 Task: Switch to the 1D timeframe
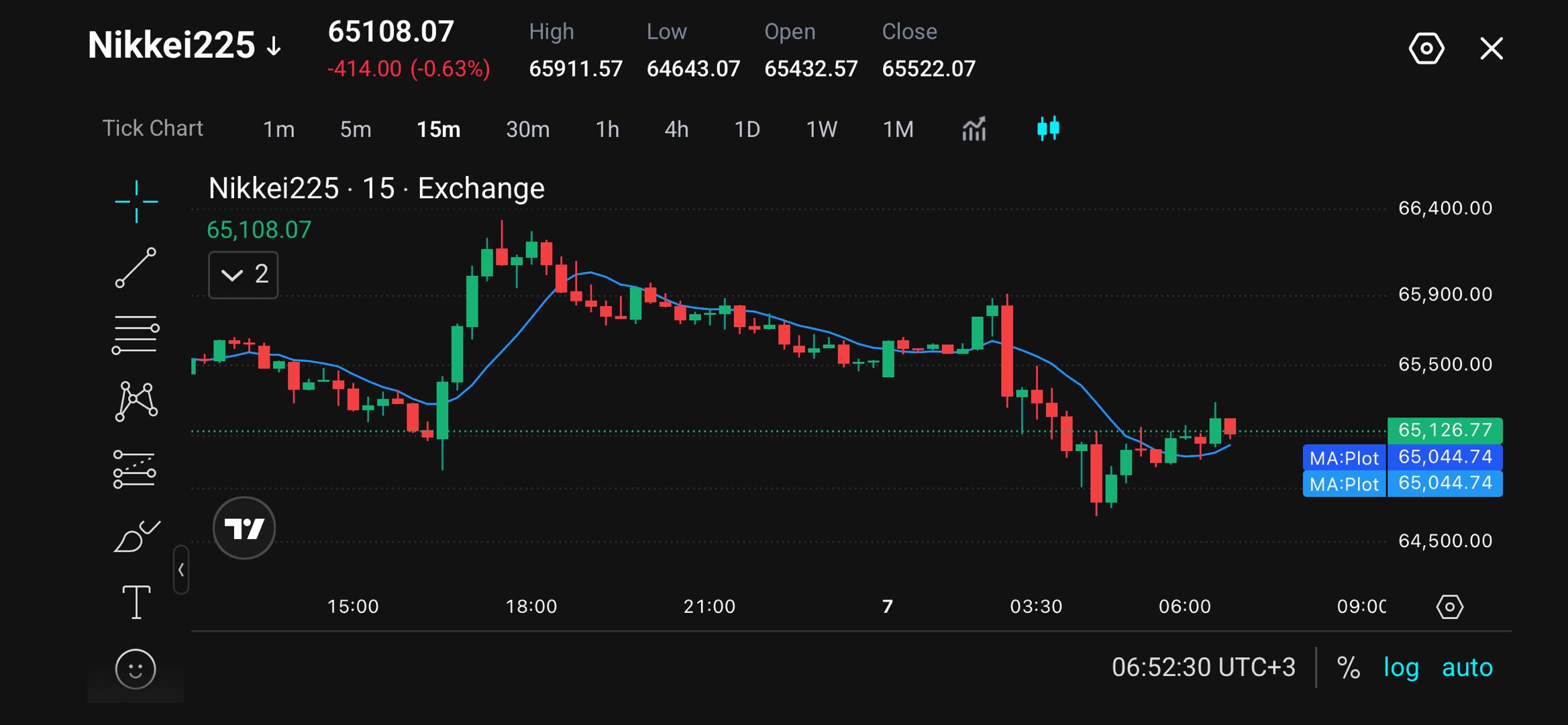click(747, 129)
